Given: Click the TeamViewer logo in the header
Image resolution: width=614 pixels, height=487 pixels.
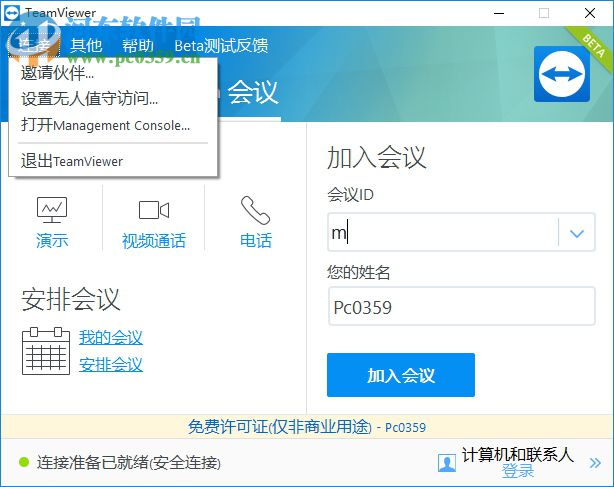Looking at the screenshot, I should 562,74.
